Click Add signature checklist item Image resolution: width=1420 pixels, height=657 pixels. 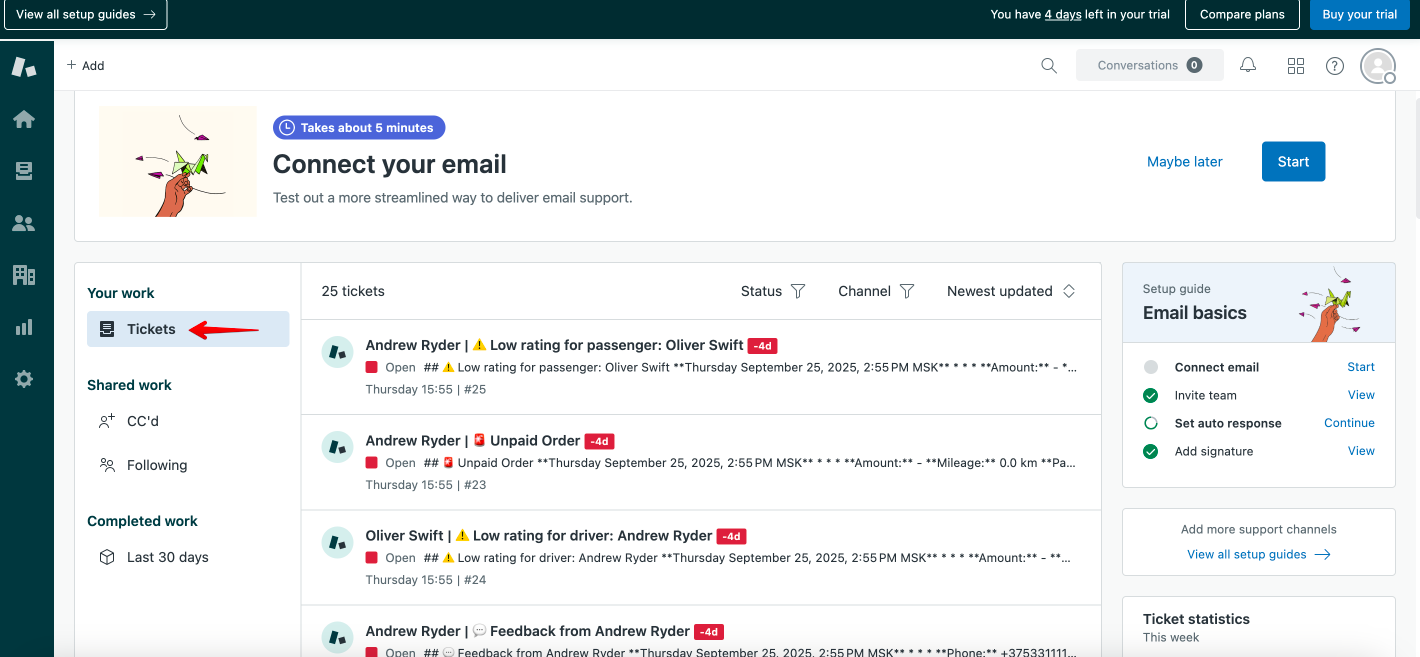[1213, 451]
